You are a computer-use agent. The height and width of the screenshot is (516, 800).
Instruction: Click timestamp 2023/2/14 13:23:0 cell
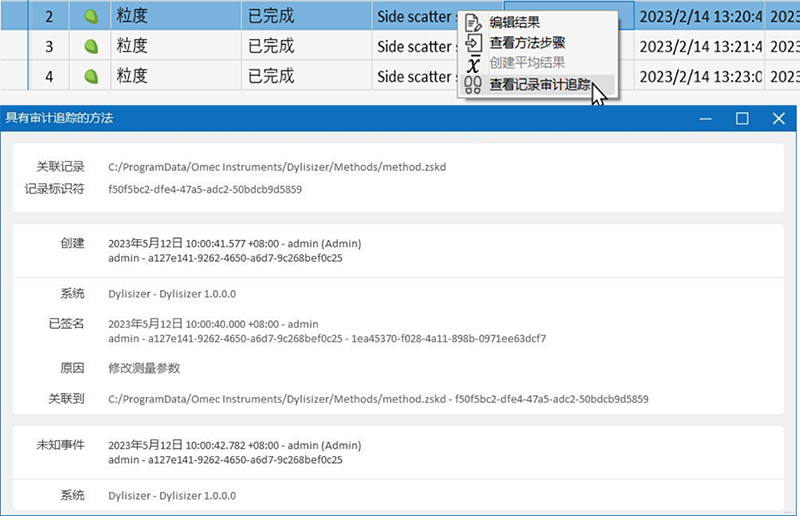[x=699, y=77]
